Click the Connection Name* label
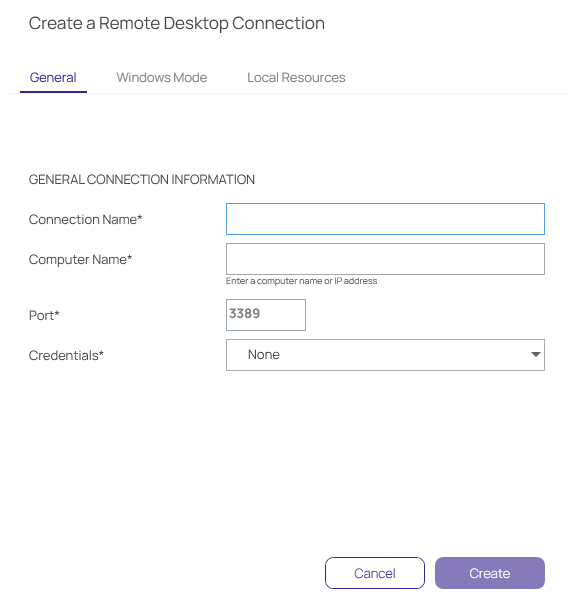572x603 pixels. [x=85, y=219]
